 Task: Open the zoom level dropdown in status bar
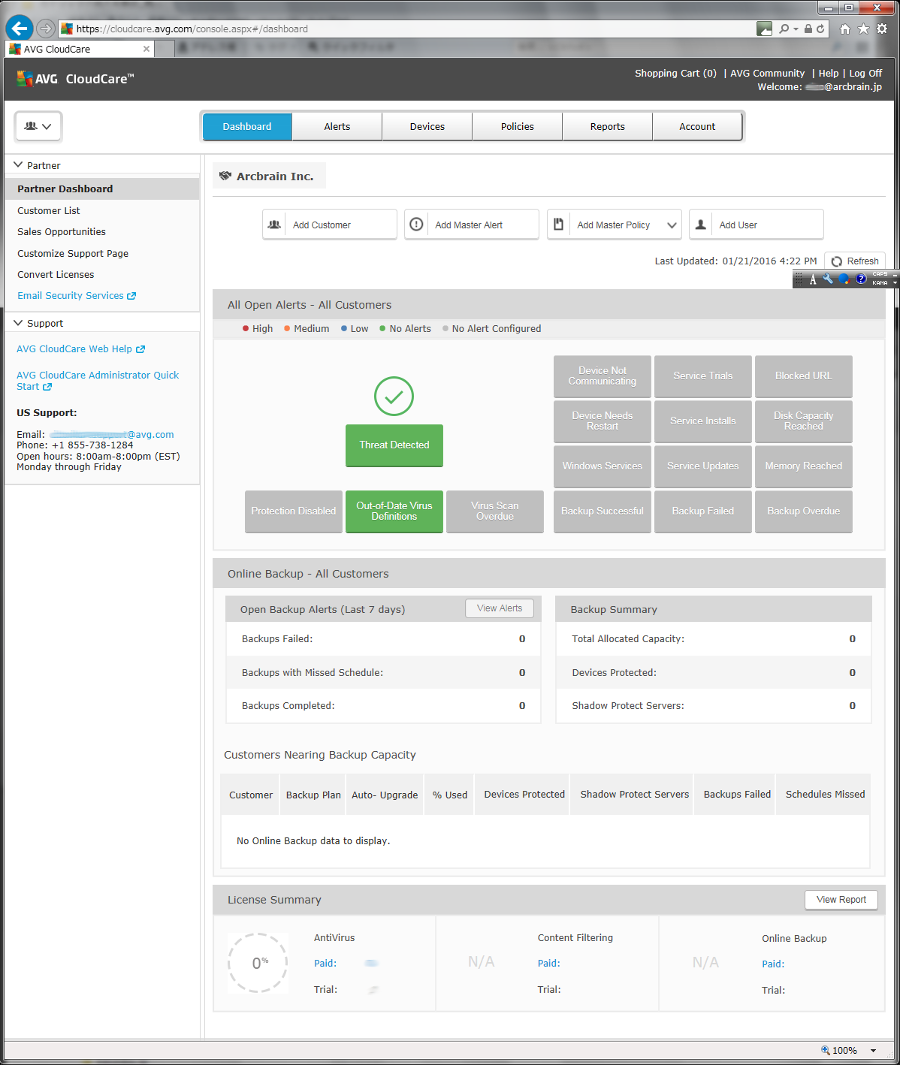click(874, 1050)
